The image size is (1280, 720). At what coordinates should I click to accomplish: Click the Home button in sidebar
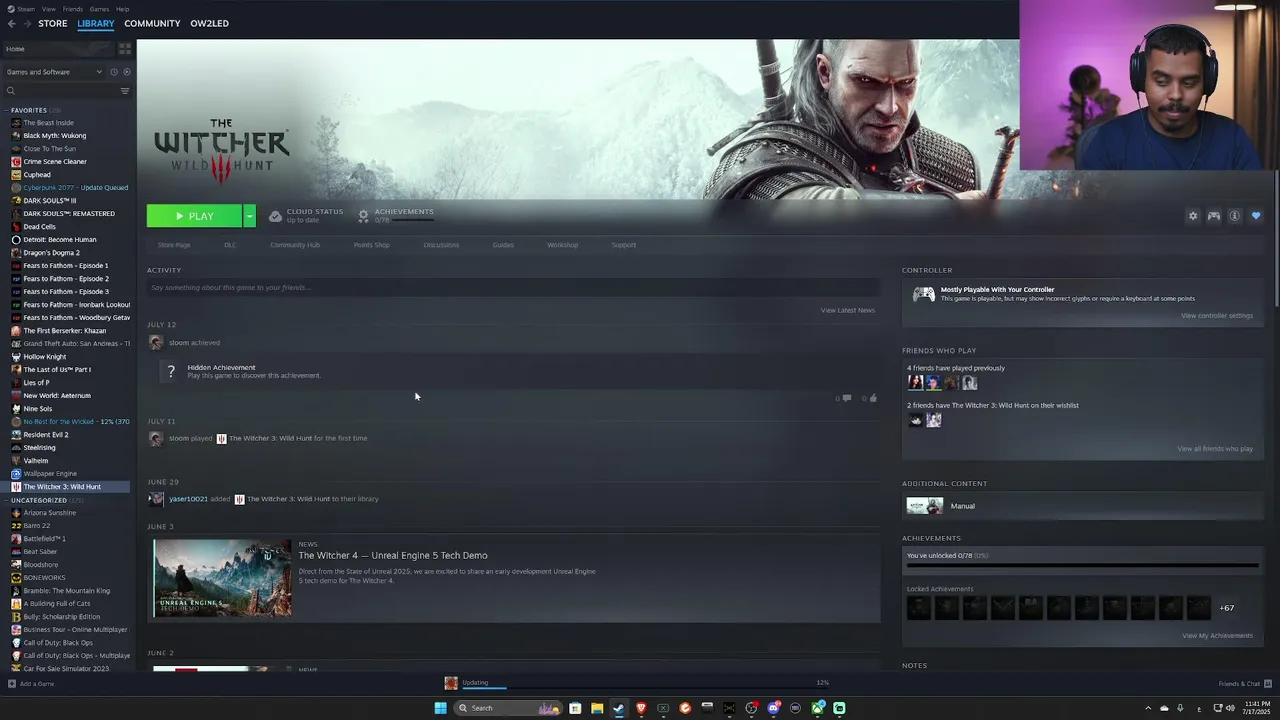coord(58,49)
